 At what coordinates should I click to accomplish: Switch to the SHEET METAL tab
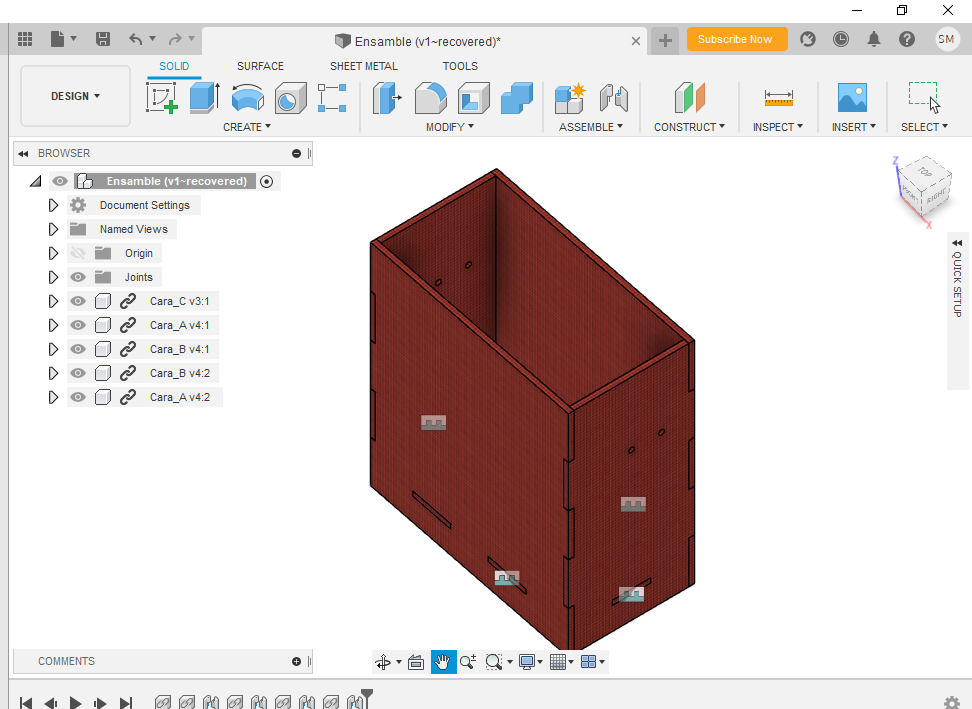tap(364, 66)
